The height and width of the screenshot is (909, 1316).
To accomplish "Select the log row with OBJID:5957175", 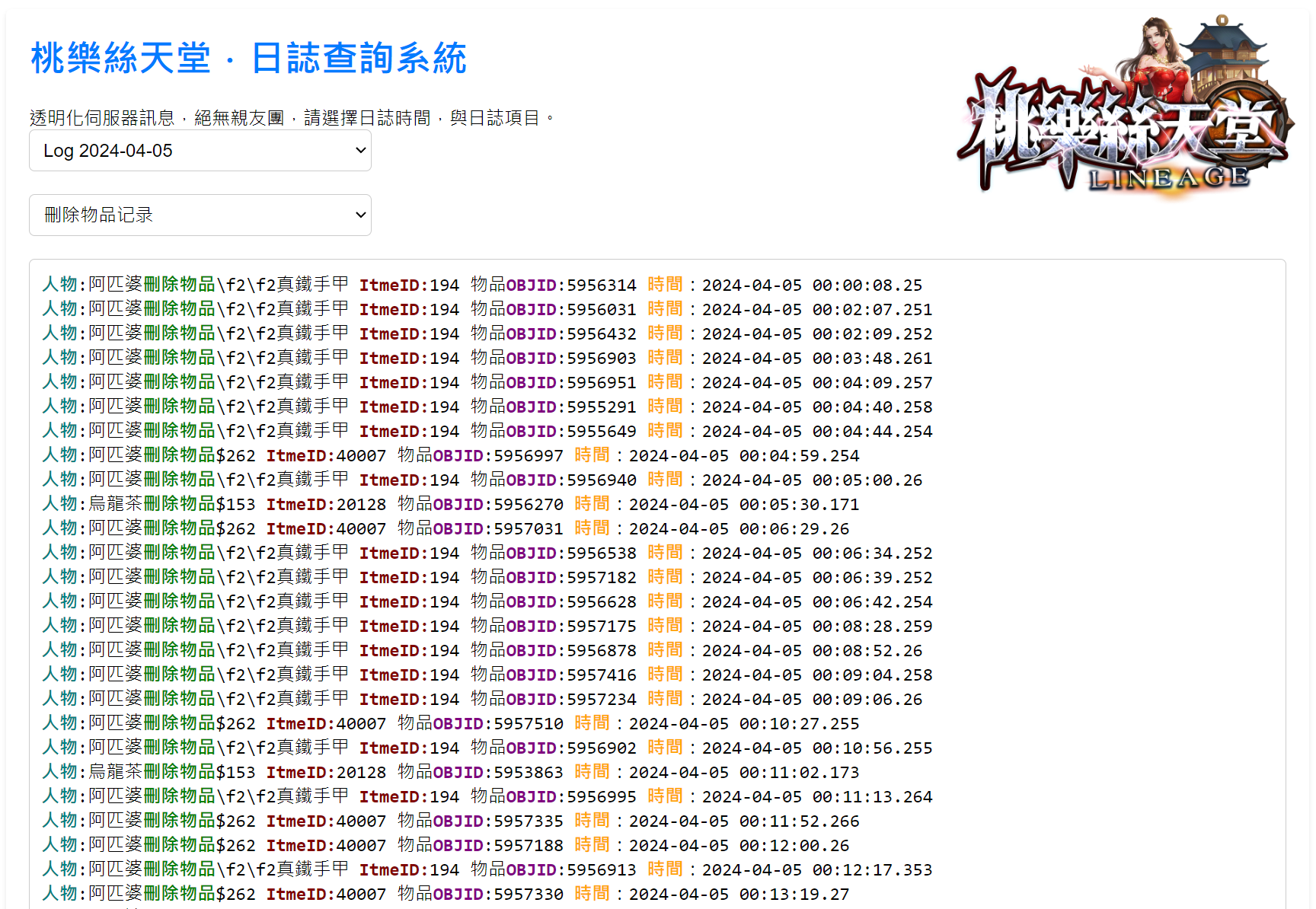I will [487, 626].
